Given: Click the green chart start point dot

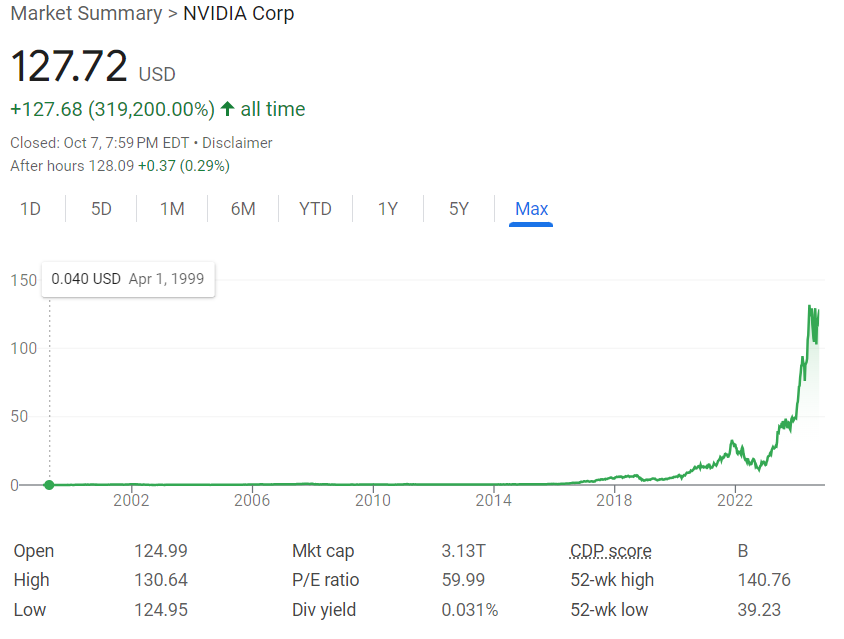Looking at the screenshot, I should (49, 485).
